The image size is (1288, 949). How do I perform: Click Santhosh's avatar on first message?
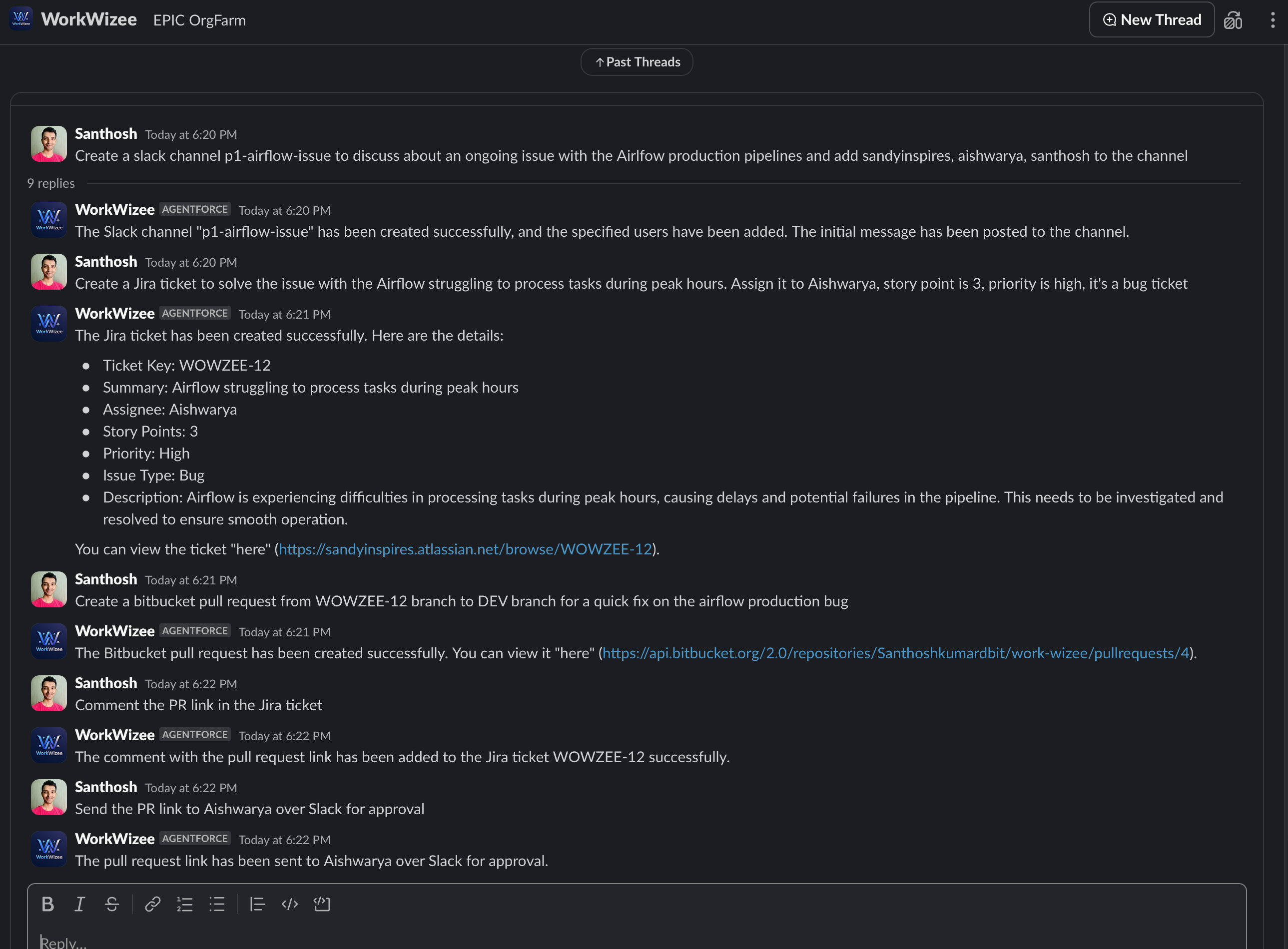(x=49, y=144)
